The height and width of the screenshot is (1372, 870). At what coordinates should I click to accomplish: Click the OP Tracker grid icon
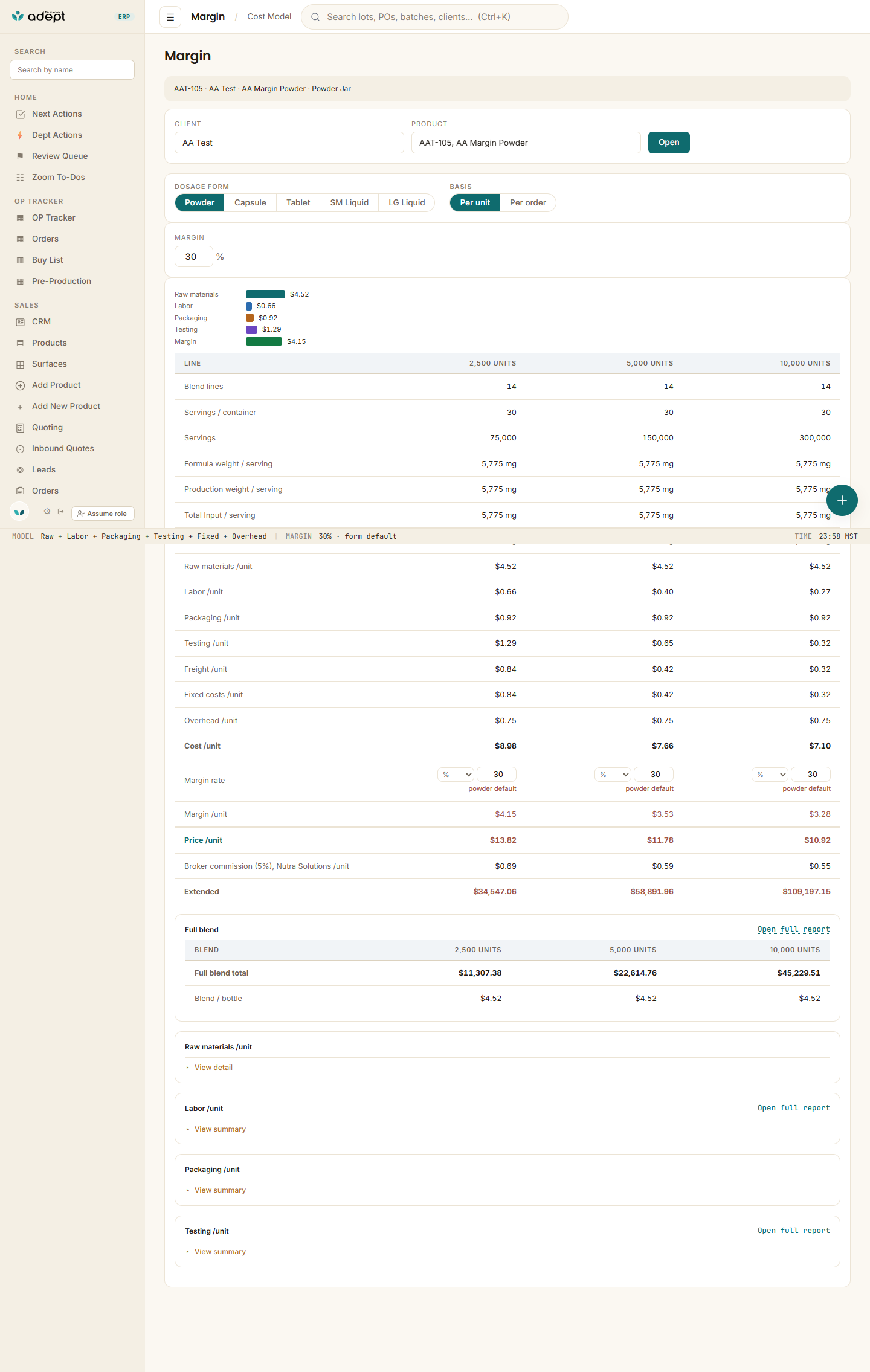coord(20,218)
